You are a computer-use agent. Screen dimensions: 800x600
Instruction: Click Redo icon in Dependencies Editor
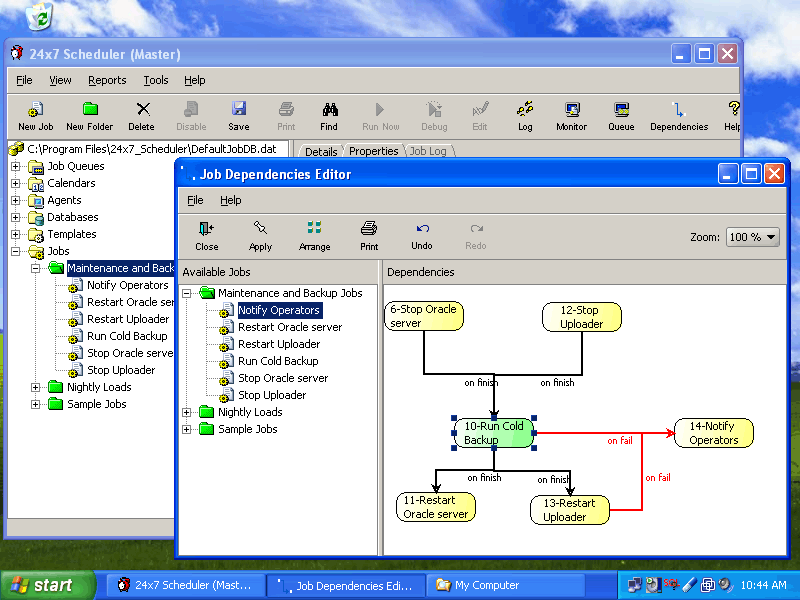pos(476,228)
